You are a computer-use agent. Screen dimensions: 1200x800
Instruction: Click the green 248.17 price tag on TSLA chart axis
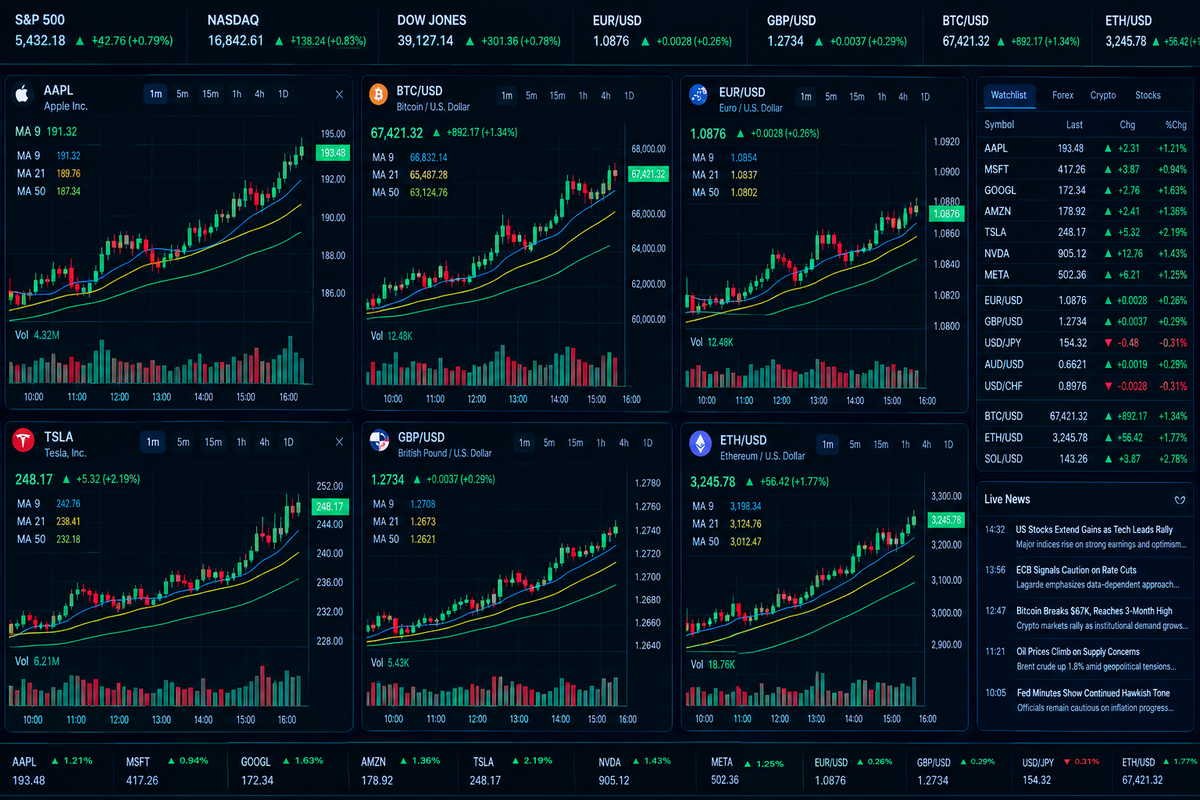(330, 507)
